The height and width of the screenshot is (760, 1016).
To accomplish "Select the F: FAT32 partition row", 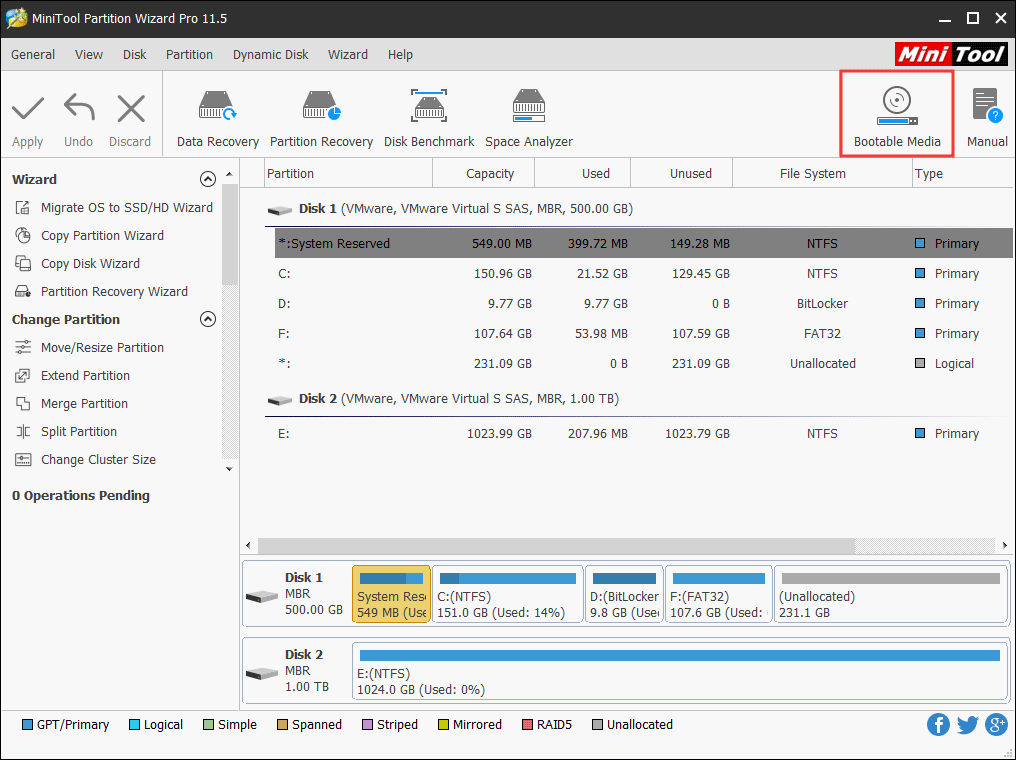I will coord(643,334).
